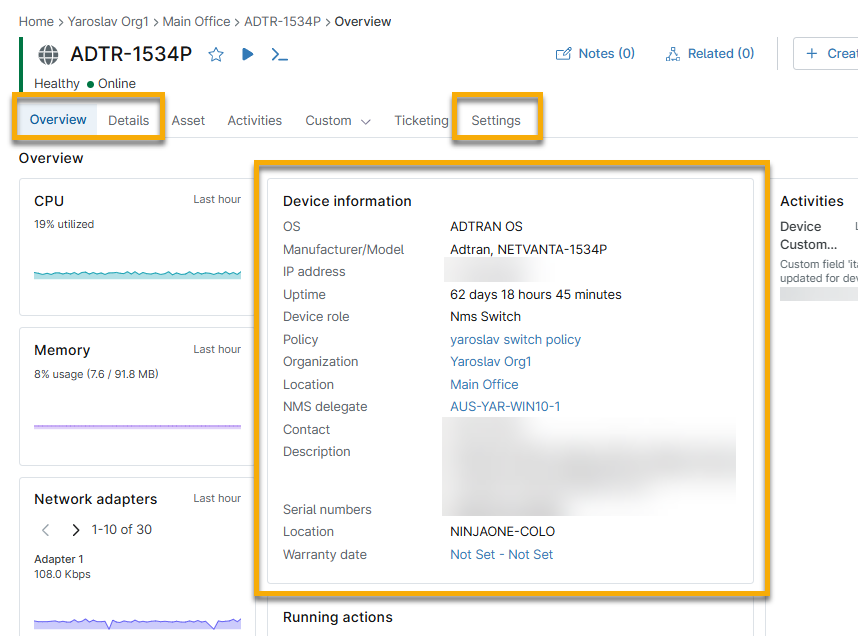Viewport: 858px width, 636px height.
Task: Go to next network adapters page
Action: coord(75,530)
